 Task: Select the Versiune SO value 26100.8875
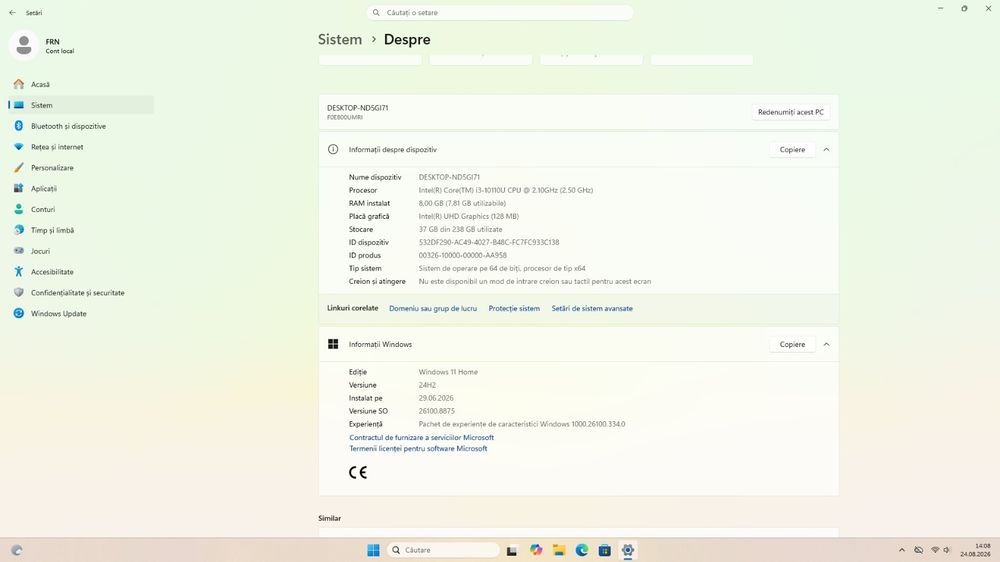tap(437, 411)
